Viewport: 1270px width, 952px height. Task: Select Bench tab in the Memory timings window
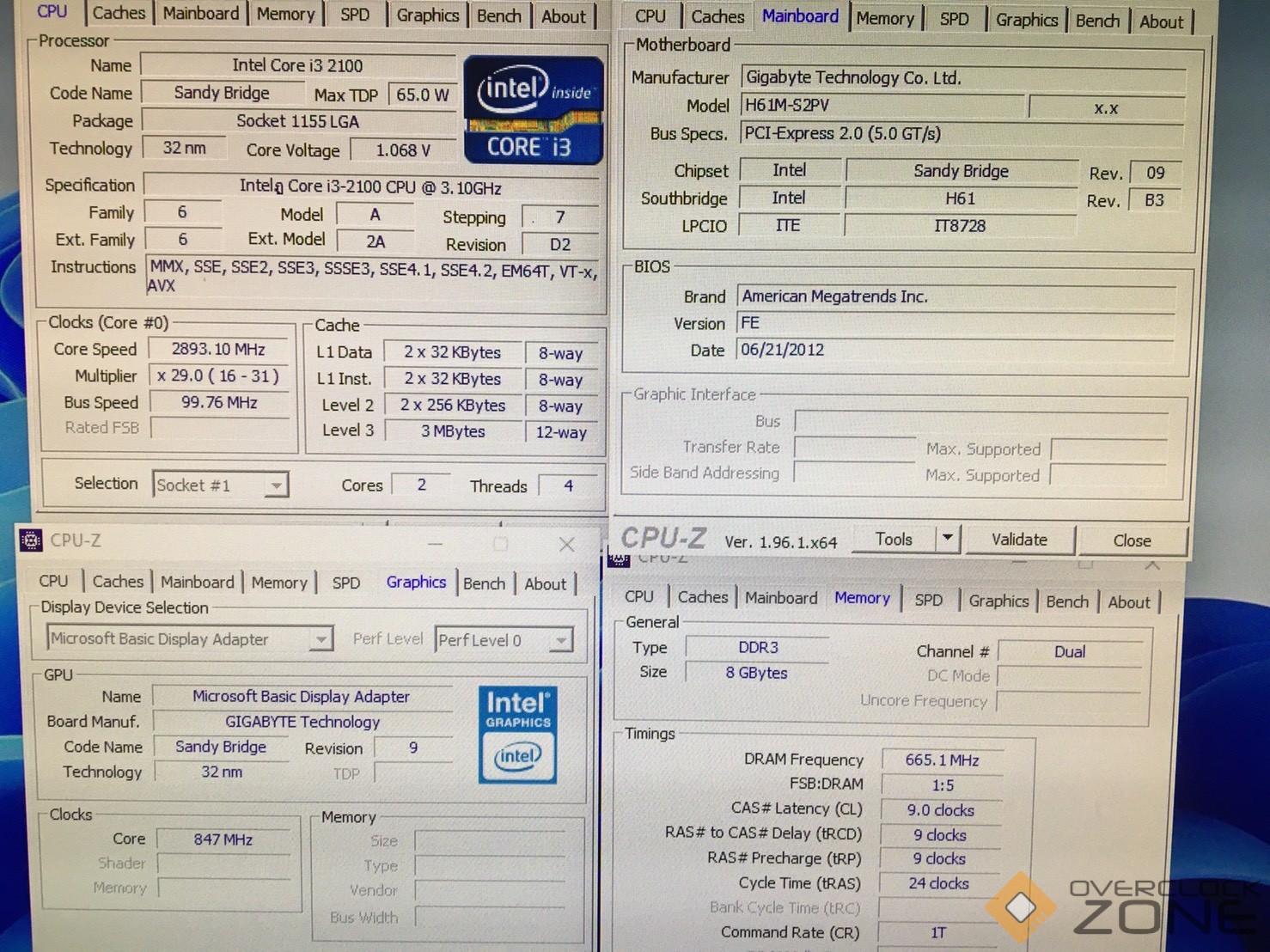click(x=1067, y=601)
